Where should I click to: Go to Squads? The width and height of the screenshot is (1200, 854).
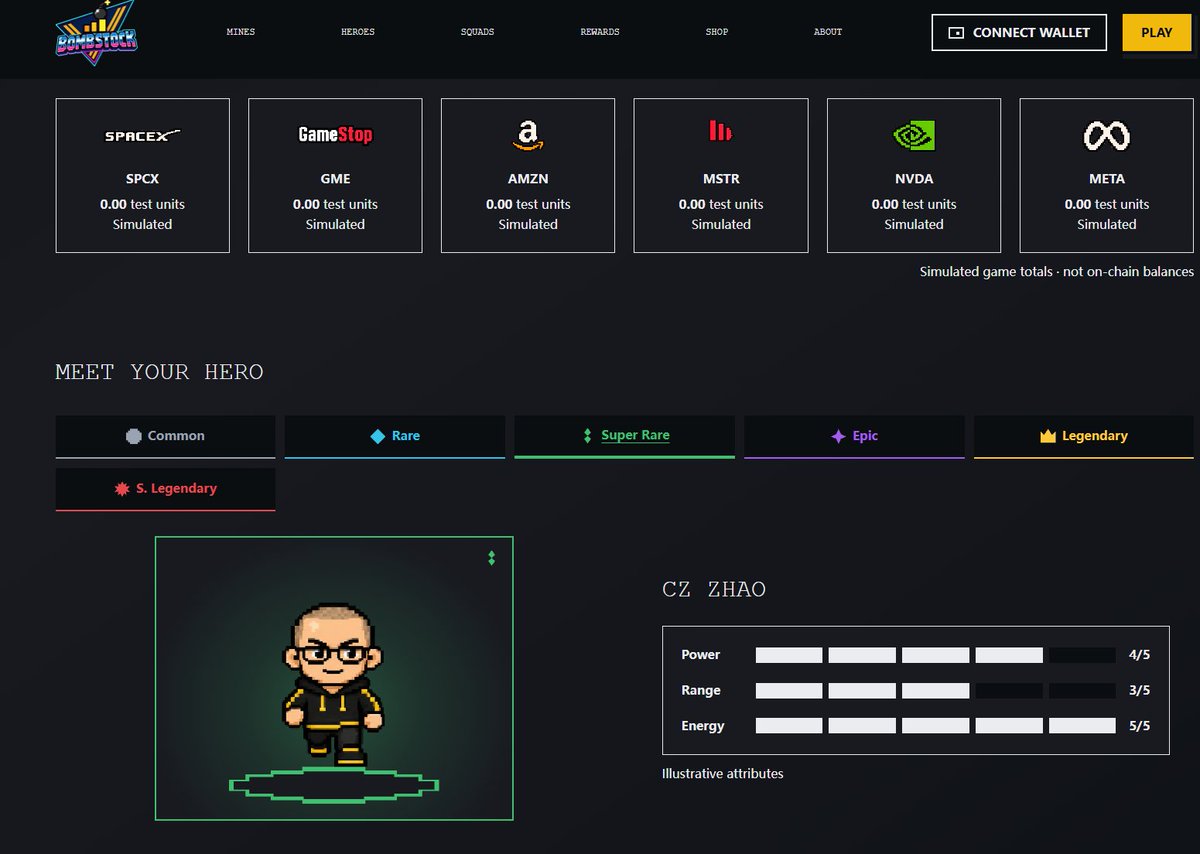[x=477, y=32]
